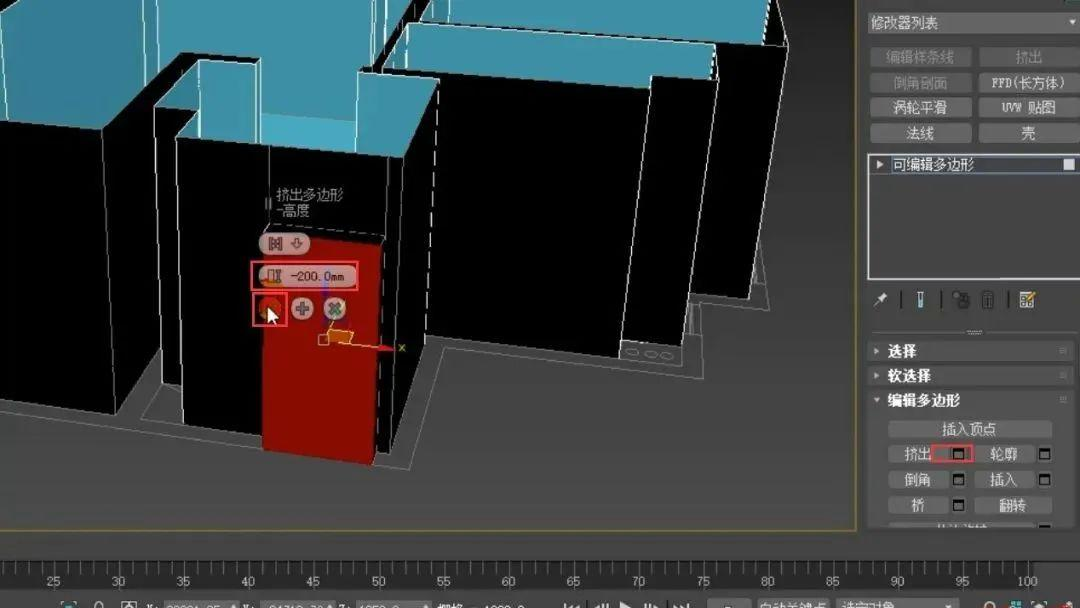1080x608 pixels.
Task: Click the 桥 button
Action: (x=917, y=505)
